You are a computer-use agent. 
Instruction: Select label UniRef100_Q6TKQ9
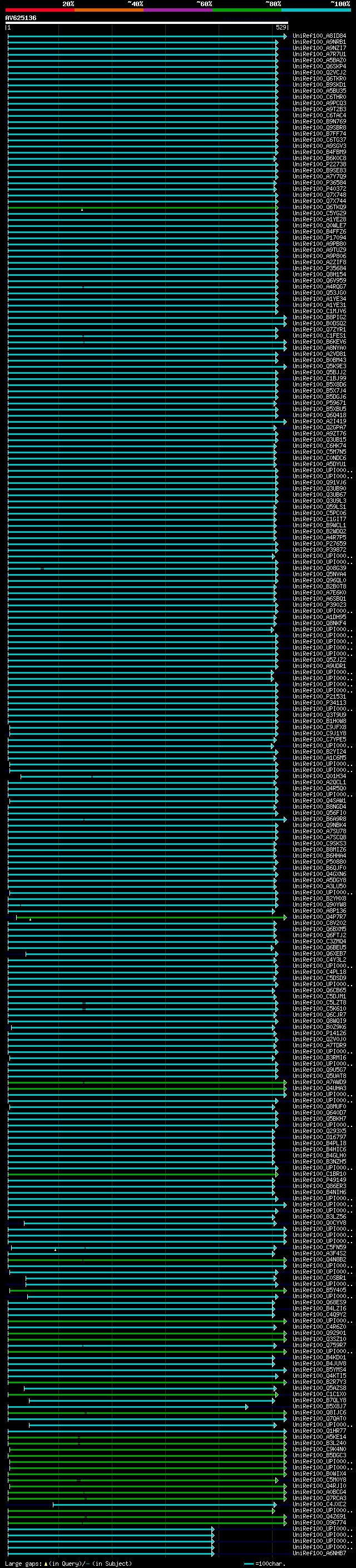click(319, 207)
